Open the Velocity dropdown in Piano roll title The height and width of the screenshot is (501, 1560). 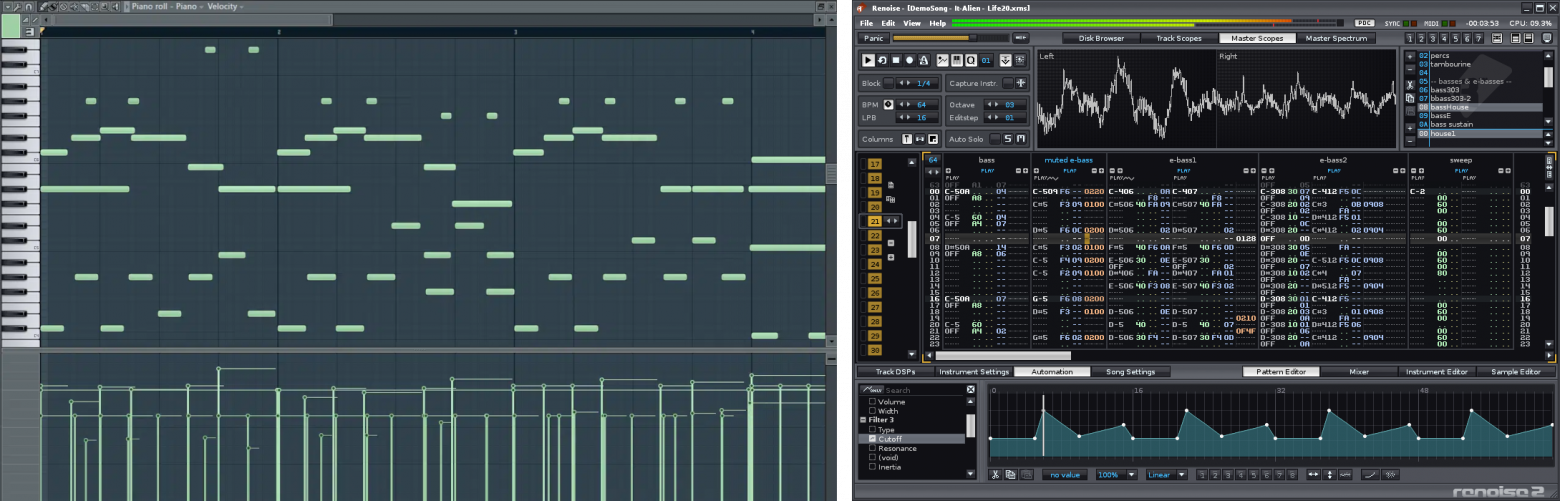241,7
